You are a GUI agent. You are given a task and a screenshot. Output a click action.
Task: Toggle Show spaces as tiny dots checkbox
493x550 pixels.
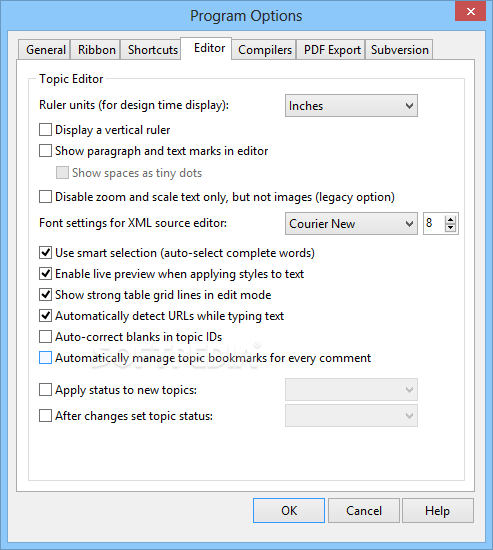(62, 173)
